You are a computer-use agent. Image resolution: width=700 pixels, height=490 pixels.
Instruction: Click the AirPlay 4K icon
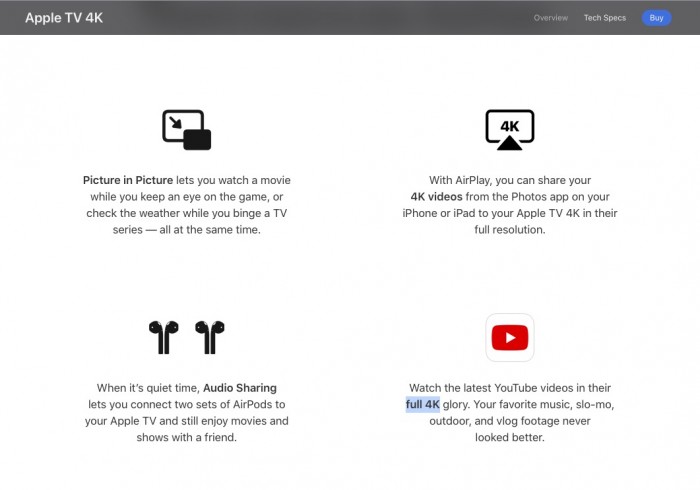pos(510,130)
